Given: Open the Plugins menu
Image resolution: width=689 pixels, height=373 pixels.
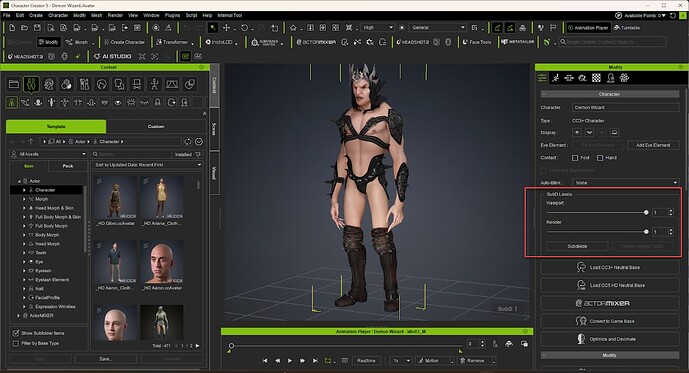Looking at the screenshot, I should pyautogui.click(x=172, y=15).
